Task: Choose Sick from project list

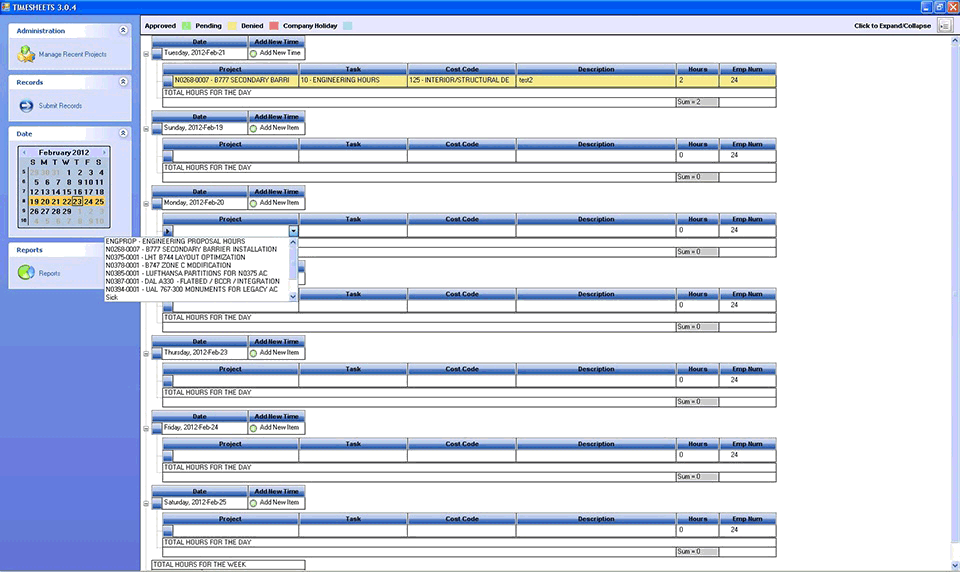Action: (x=197, y=297)
